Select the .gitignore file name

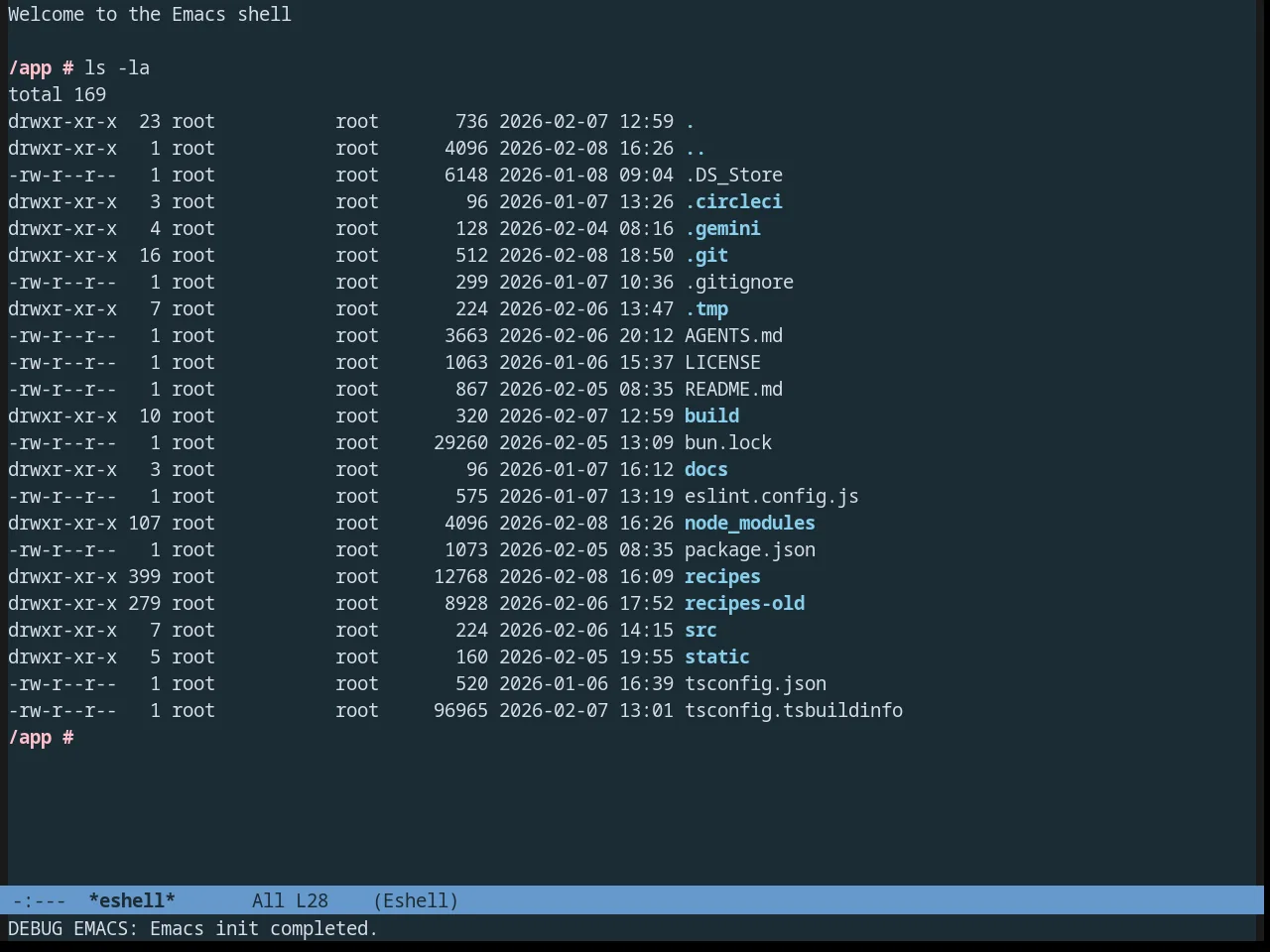click(x=739, y=282)
